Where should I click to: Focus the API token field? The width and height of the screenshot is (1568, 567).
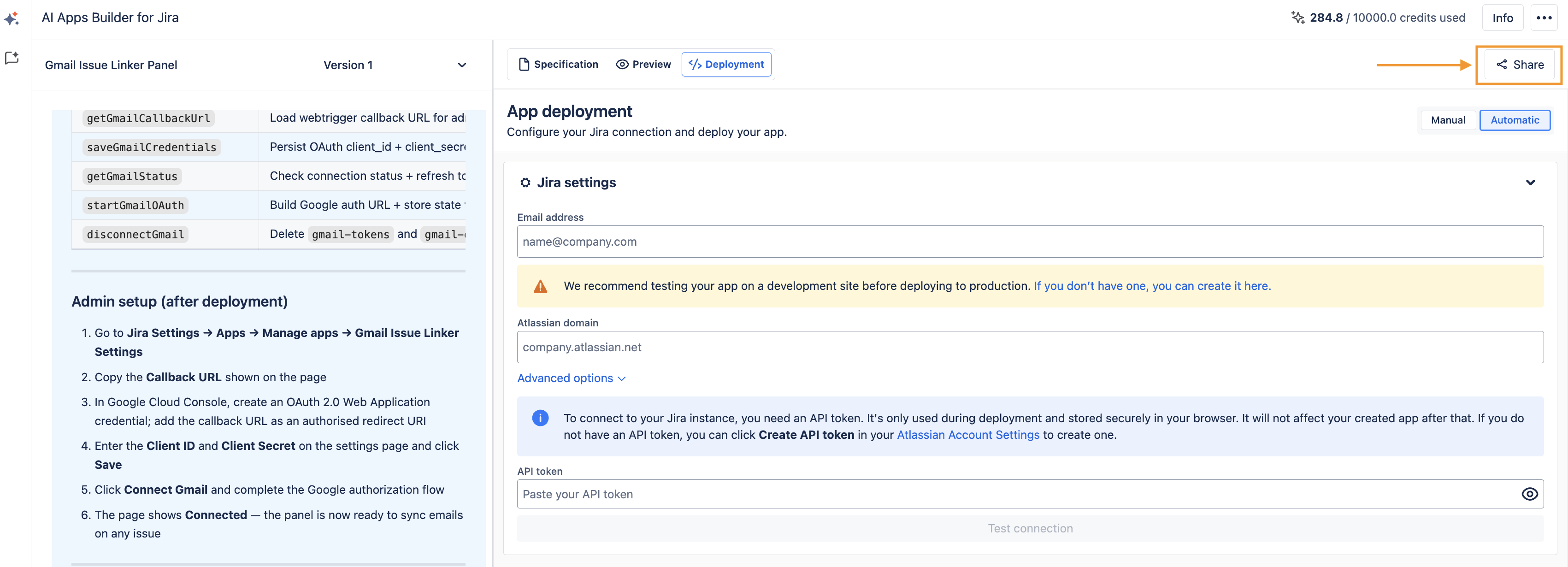1030,494
